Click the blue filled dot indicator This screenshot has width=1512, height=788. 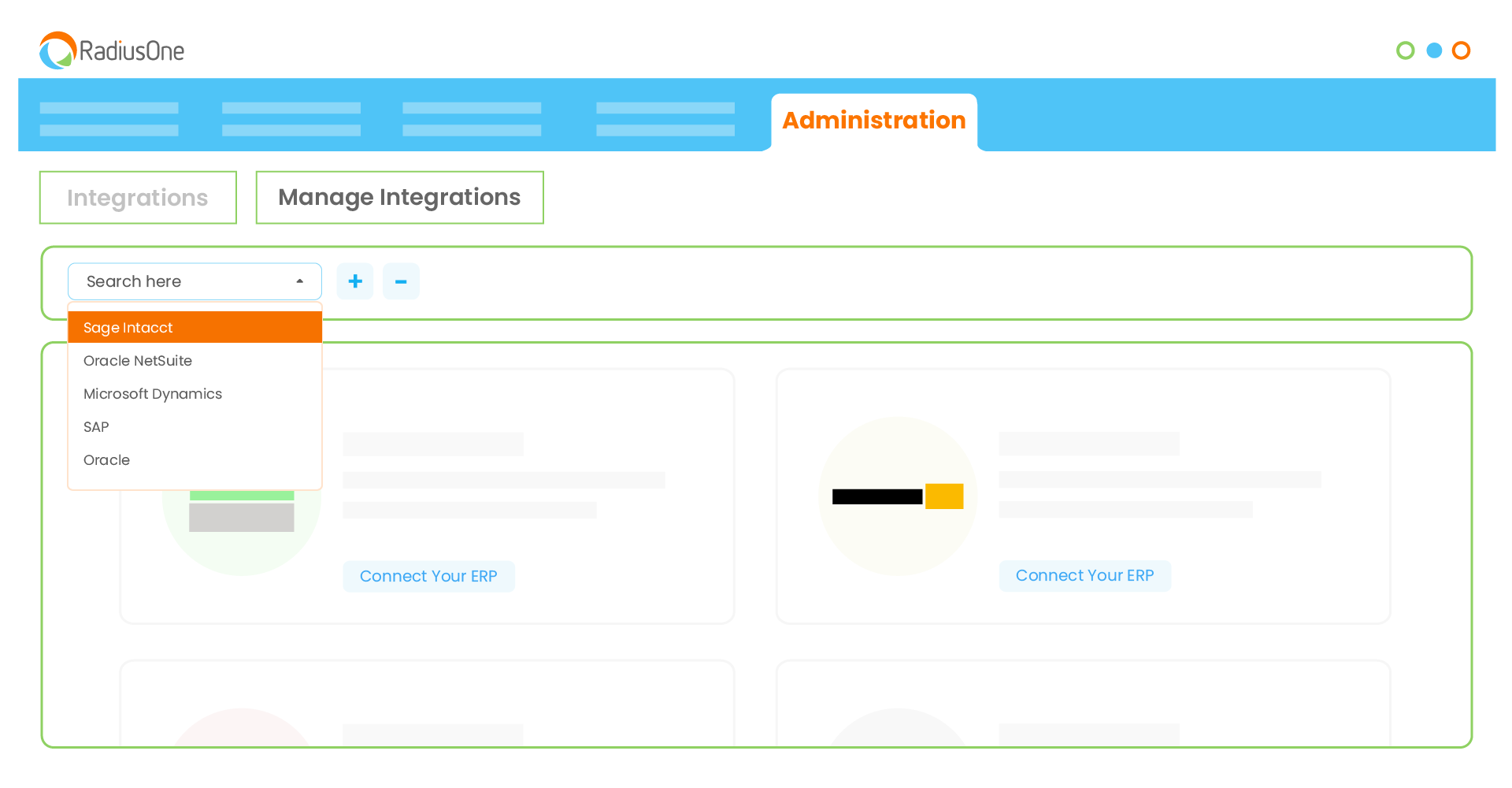pyautogui.click(x=1434, y=50)
